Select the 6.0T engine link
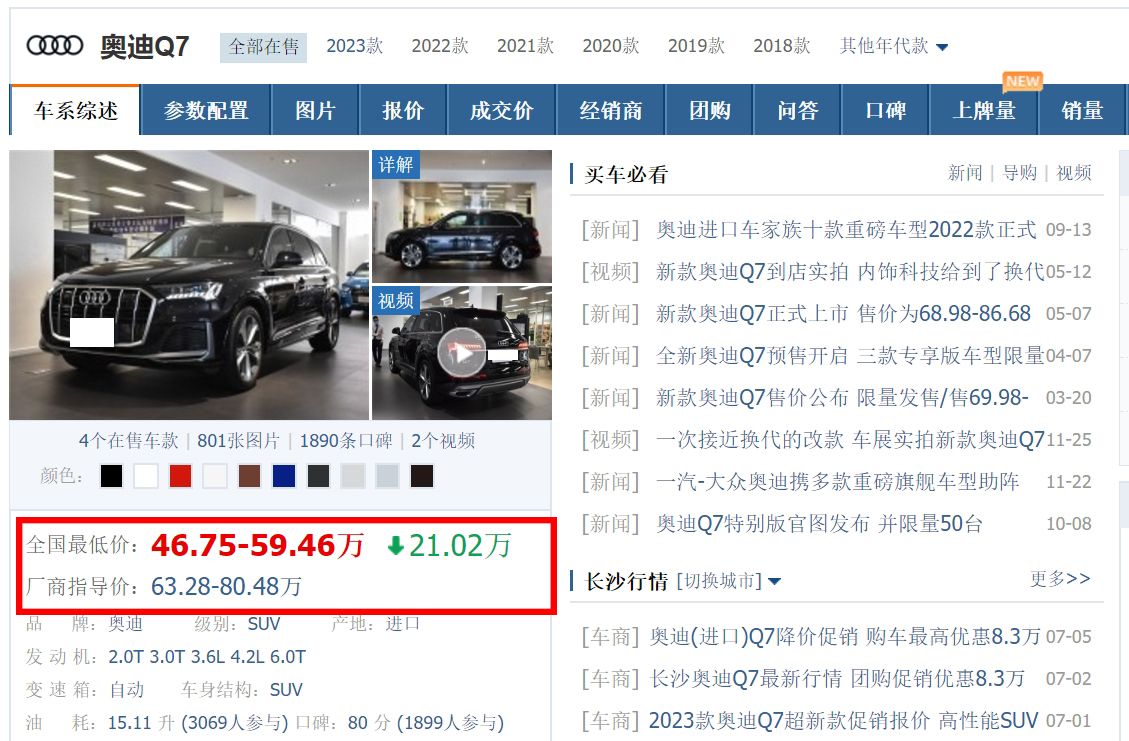1129x741 pixels. tap(288, 657)
